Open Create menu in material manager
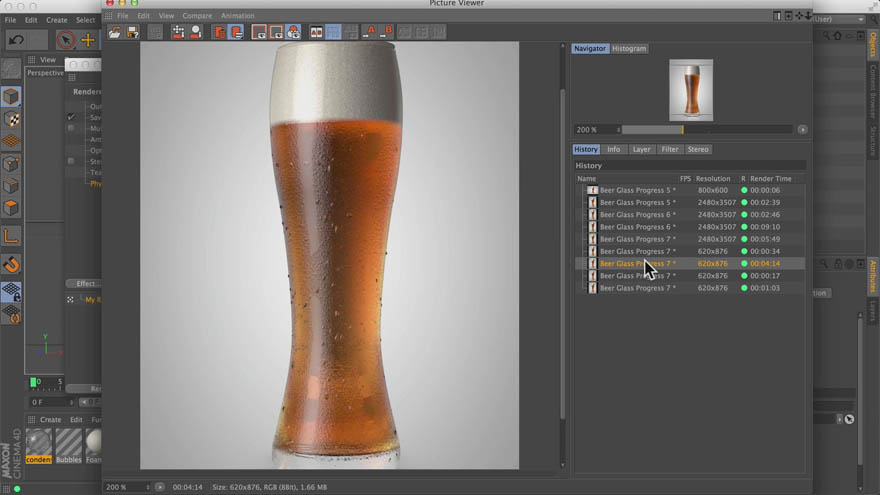This screenshot has width=880, height=495. click(51, 420)
